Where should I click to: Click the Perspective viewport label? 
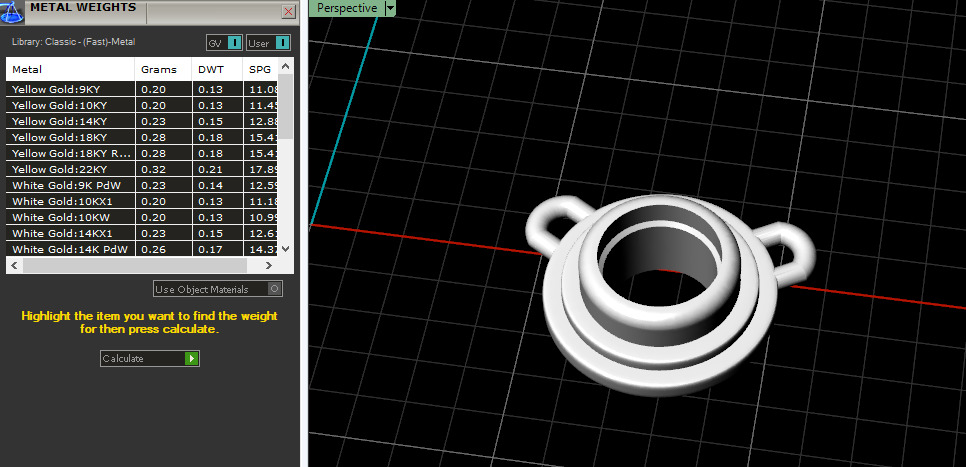[x=346, y=8]
